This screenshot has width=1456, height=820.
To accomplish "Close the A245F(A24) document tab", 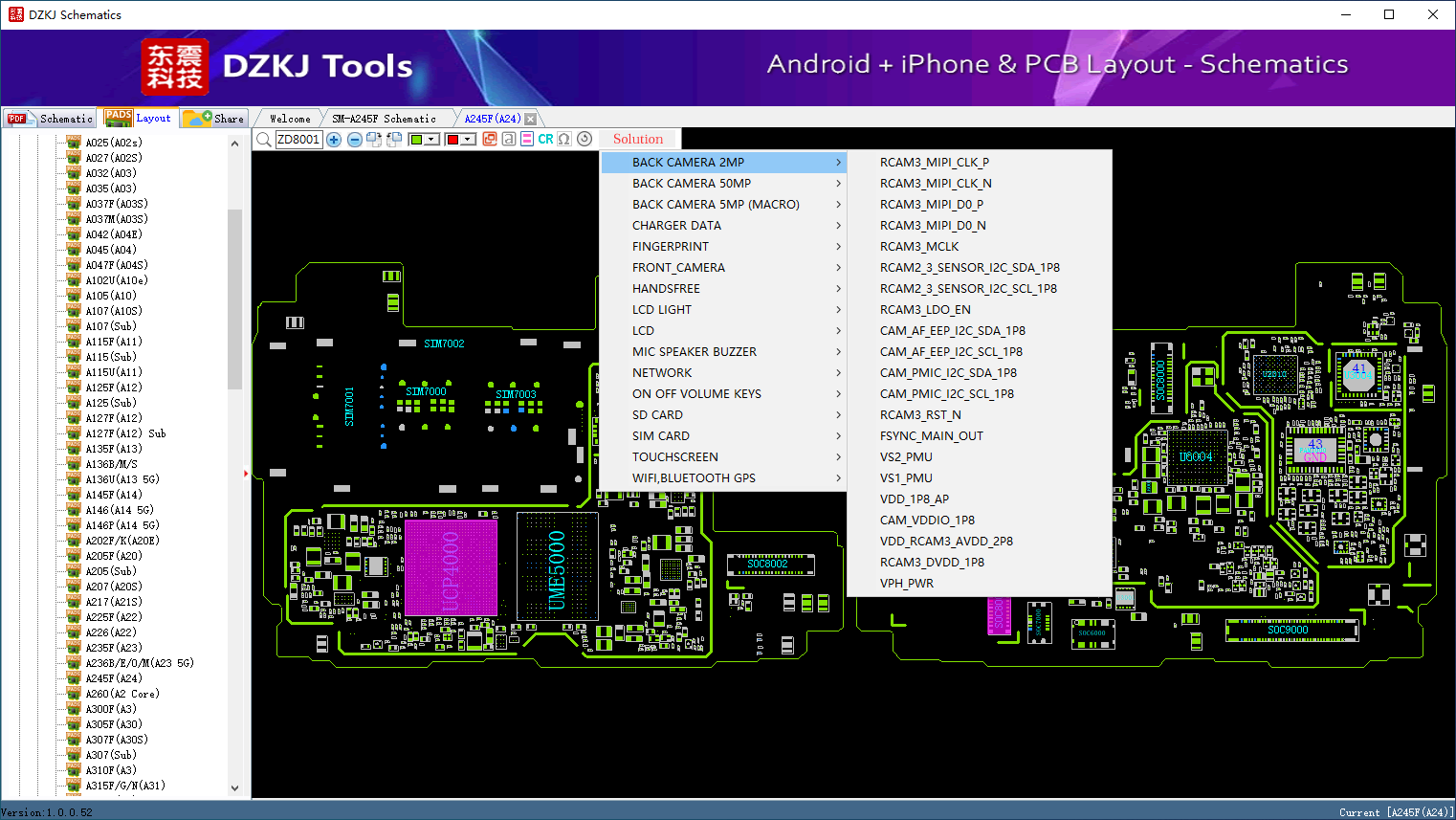I will [x=531, y=119].
